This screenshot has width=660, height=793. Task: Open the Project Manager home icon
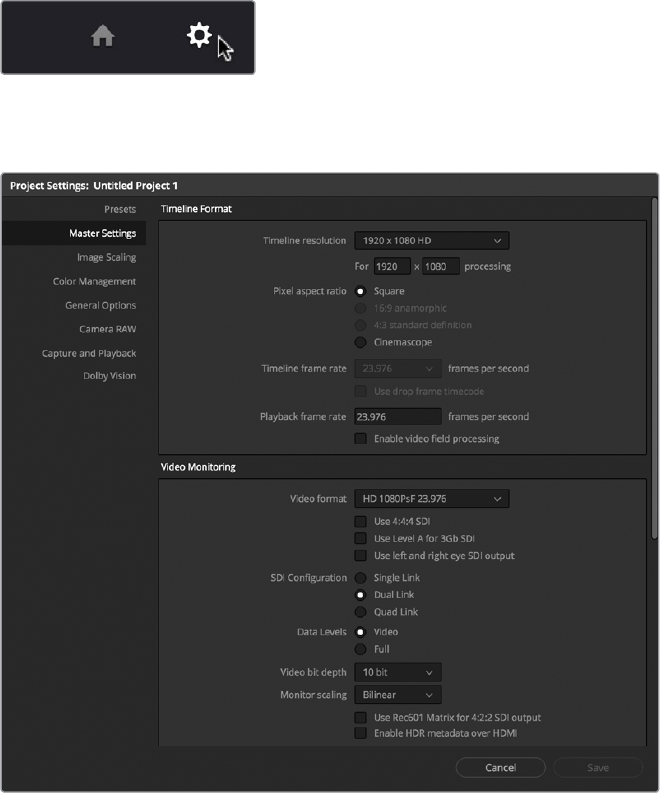click(103, 36)
